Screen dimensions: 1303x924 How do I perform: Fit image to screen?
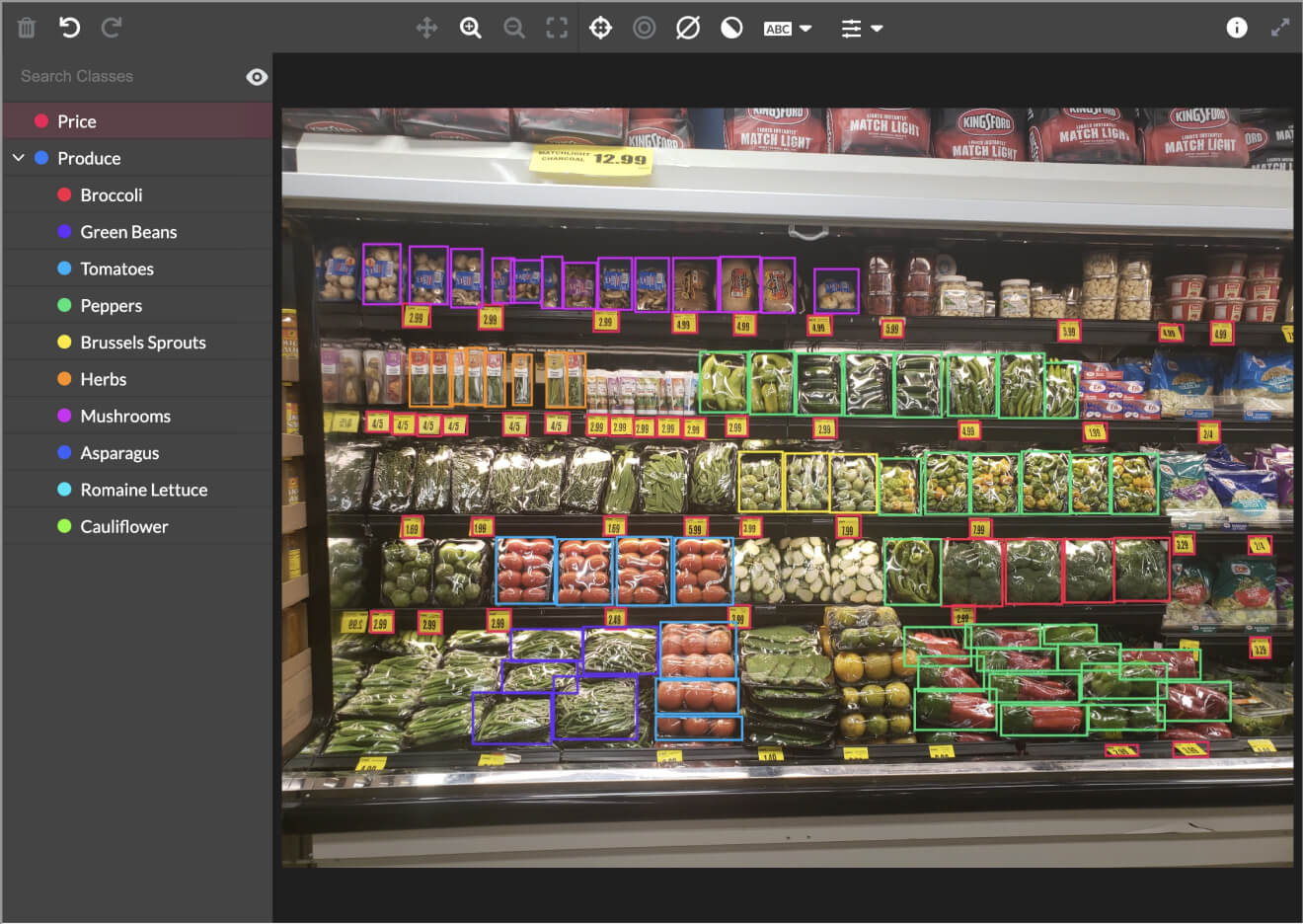coord(558,28)
